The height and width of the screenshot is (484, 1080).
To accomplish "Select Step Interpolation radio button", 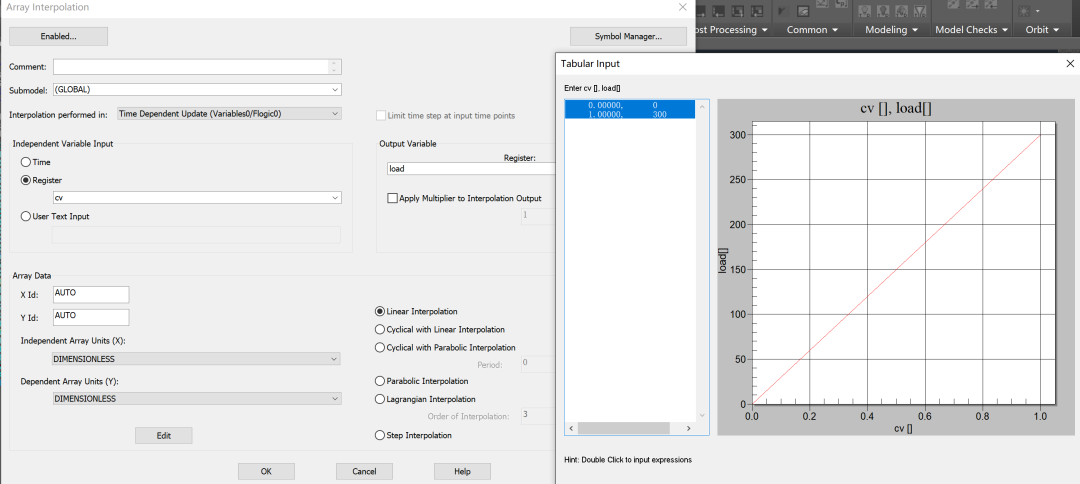I will [379, 435].
